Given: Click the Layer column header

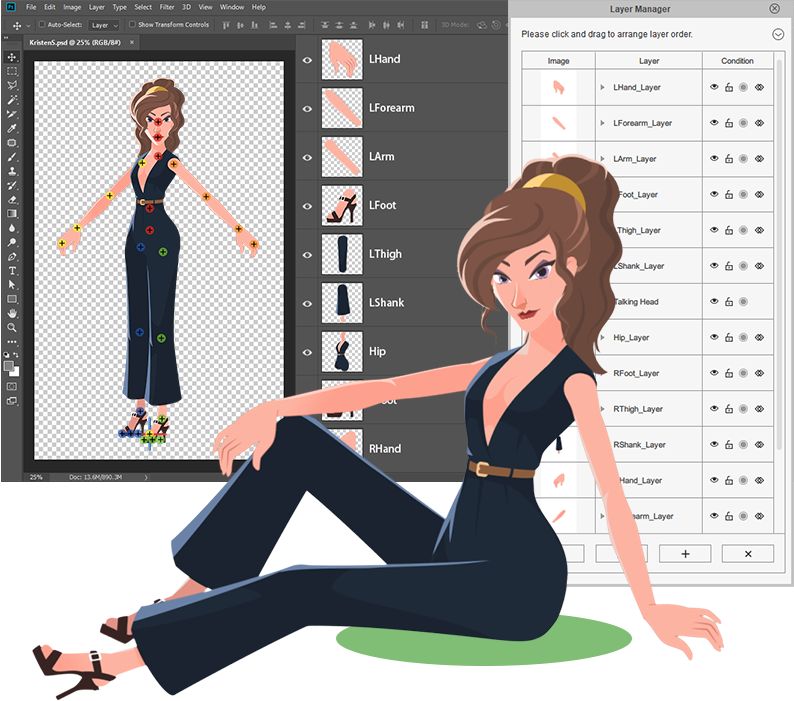Looking at the screenshot, I should (x=649, y=61).
